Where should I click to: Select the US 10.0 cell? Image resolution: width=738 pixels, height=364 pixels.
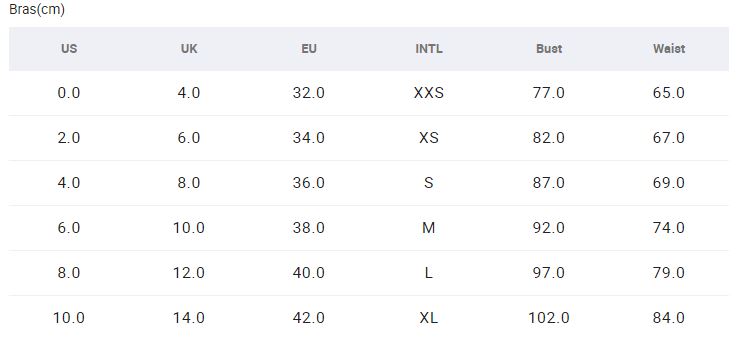pos(69,318)
